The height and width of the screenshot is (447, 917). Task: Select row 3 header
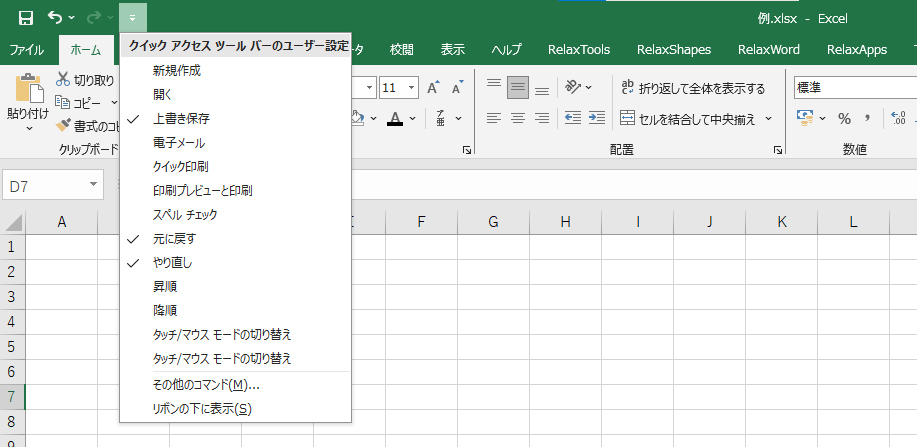tap(12, 297)
